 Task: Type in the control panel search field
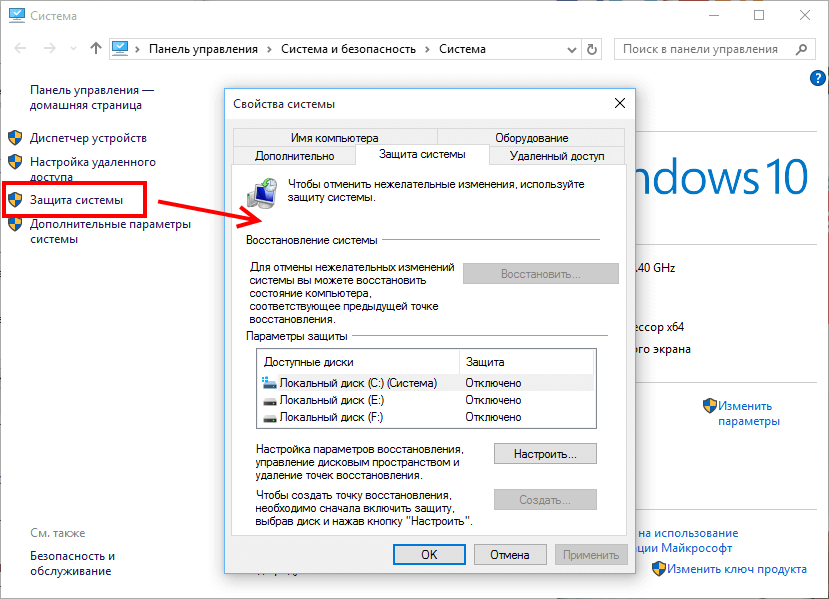700,48
